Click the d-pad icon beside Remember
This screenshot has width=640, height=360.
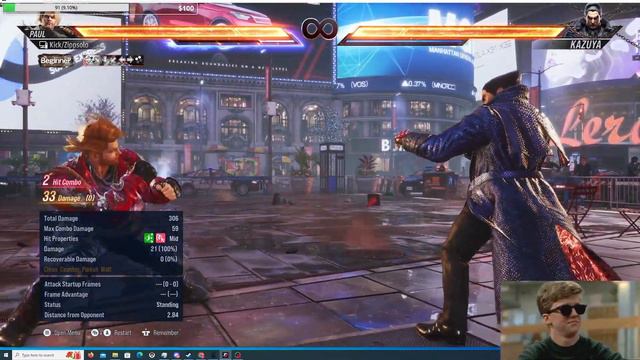click(146, 333)
